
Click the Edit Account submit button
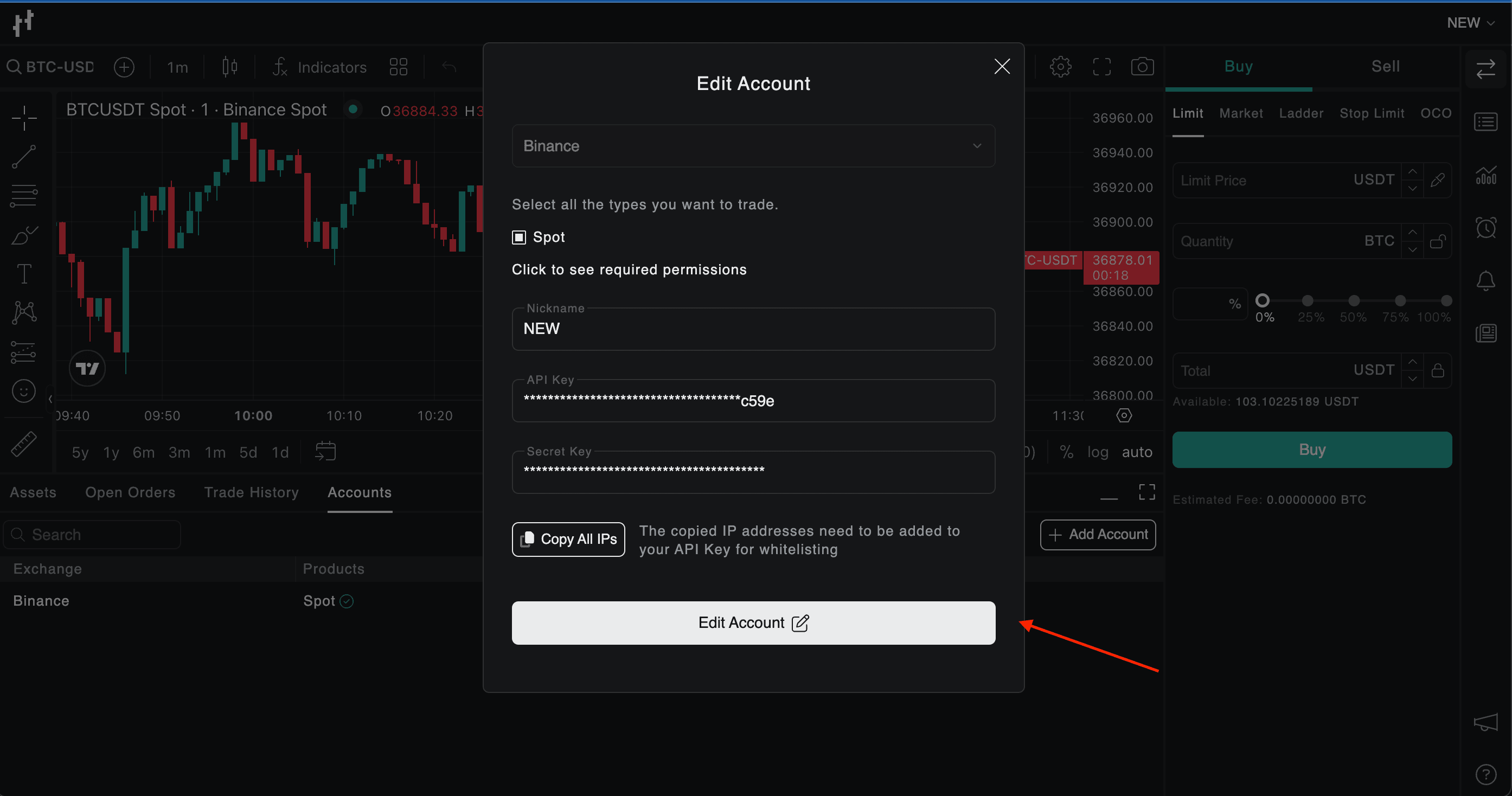click(753, 622)
